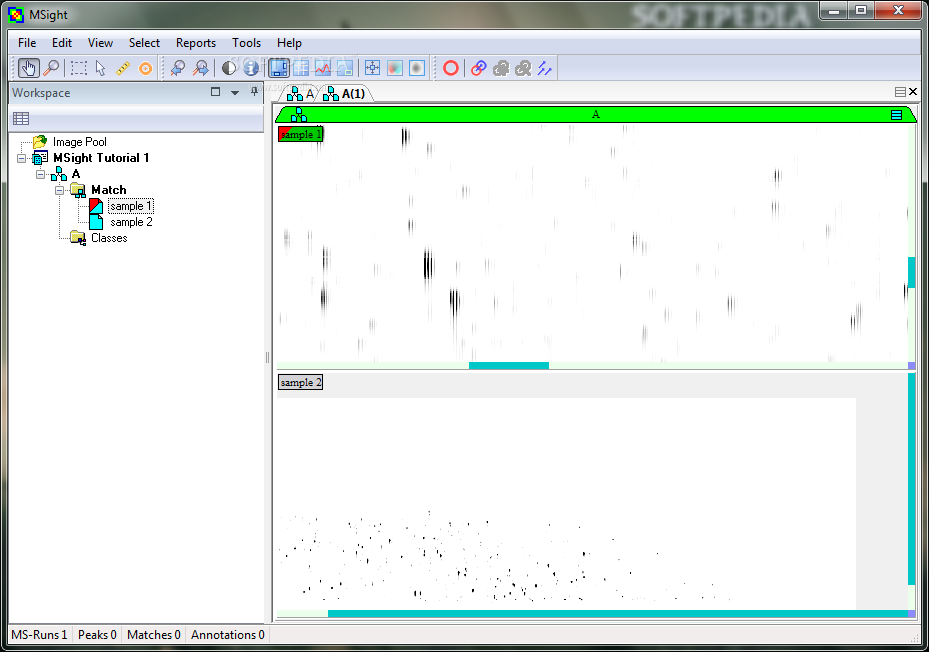The image size is (929, 652).
Task: Click sample 2 horizontal scrollbar thumb
Action: coord(617,614)
